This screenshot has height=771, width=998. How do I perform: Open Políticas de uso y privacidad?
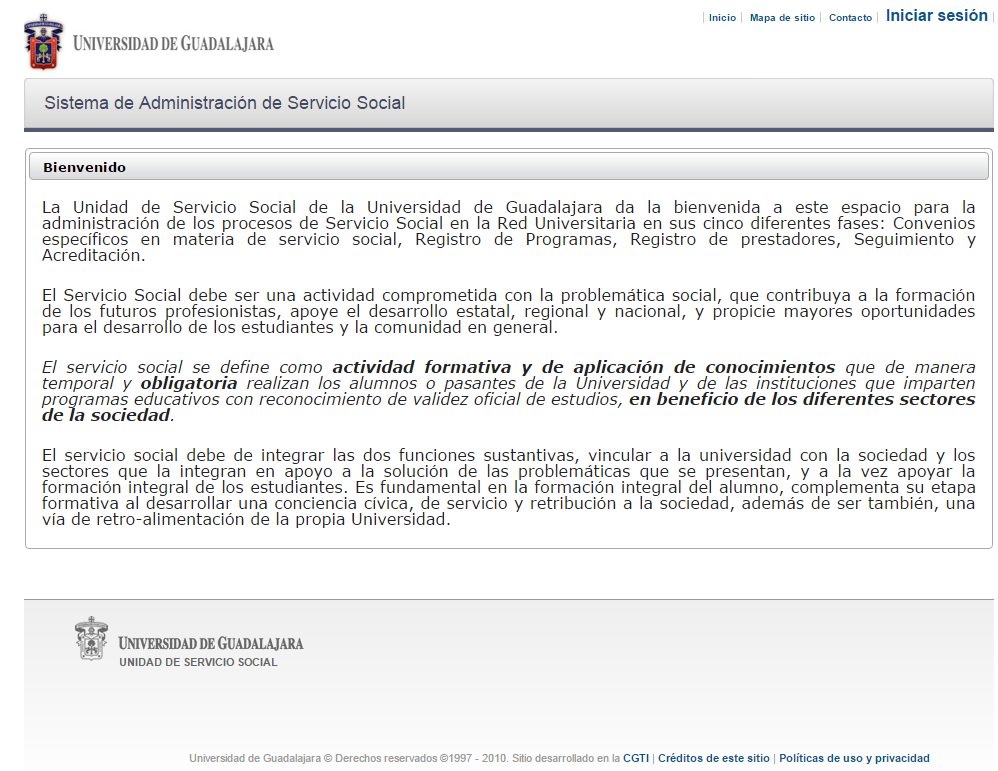854,758
